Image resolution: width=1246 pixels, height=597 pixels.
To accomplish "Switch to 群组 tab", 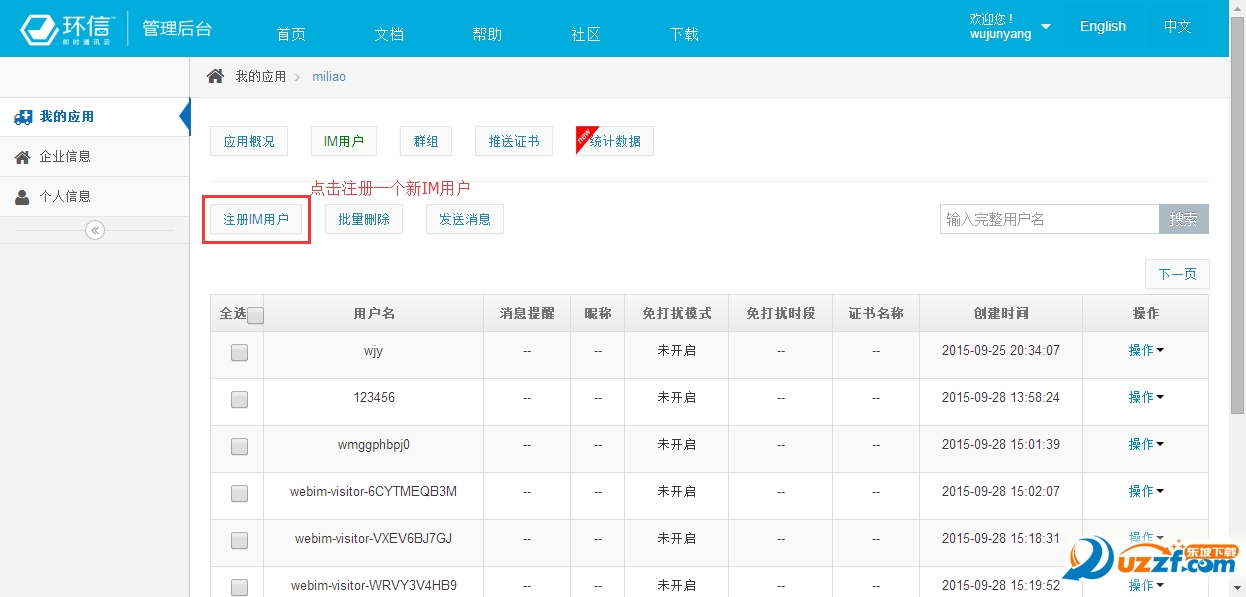I will click(x=426, y=141).
